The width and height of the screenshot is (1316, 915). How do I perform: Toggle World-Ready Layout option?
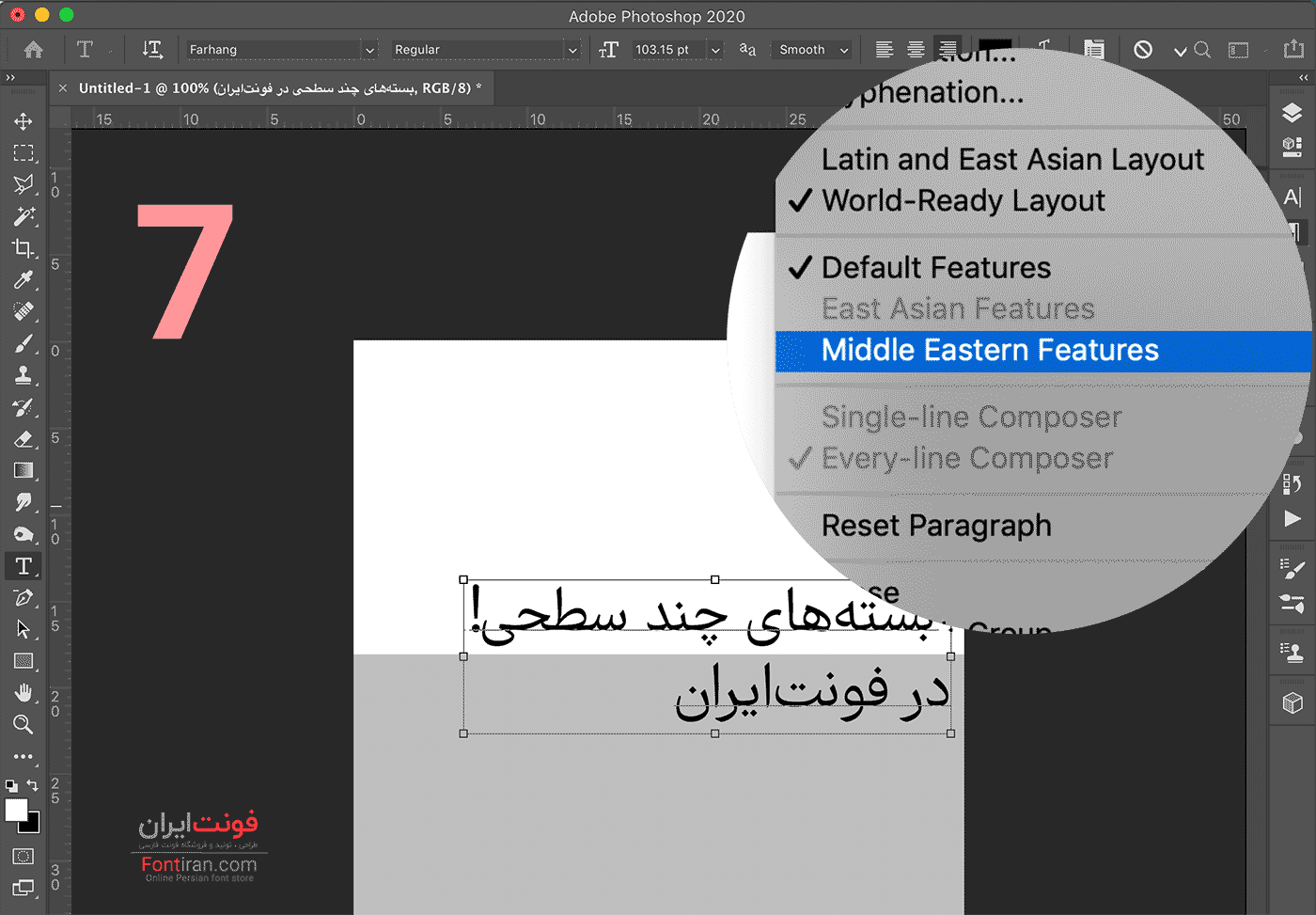pos(963,201)
